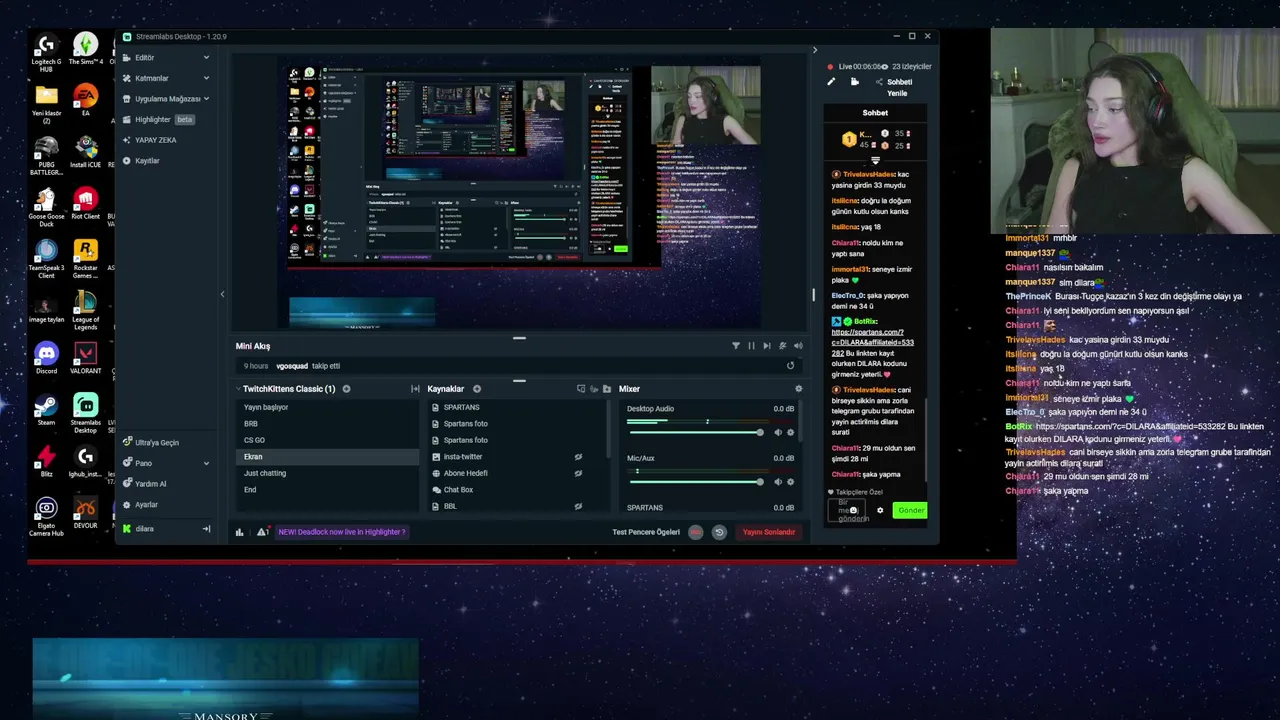Viewport: 1280px width, 720px height.
Task: Collapse the sidebar with left arrow handle
Action: click(x=222, y=294)
